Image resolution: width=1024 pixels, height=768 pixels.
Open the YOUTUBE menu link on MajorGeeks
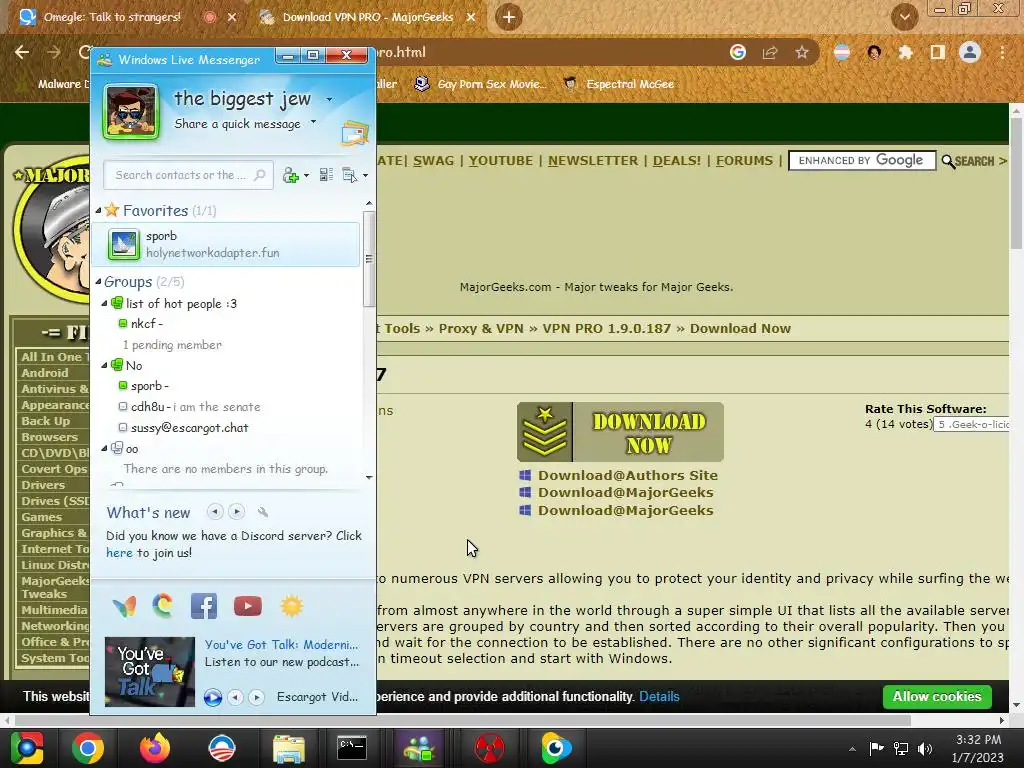click(500, 161)
